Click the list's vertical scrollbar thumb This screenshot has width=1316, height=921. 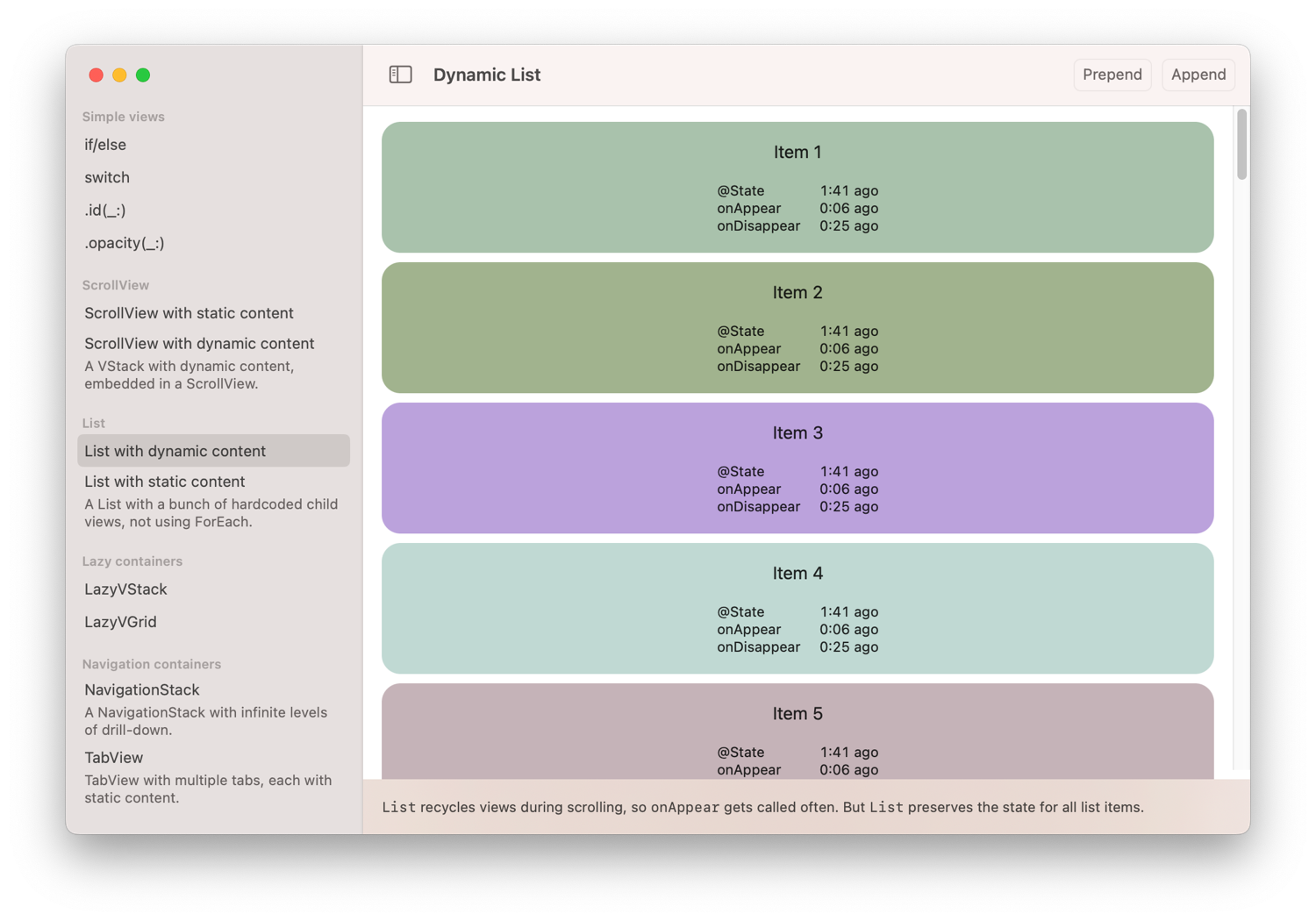tap(1241, 145)
